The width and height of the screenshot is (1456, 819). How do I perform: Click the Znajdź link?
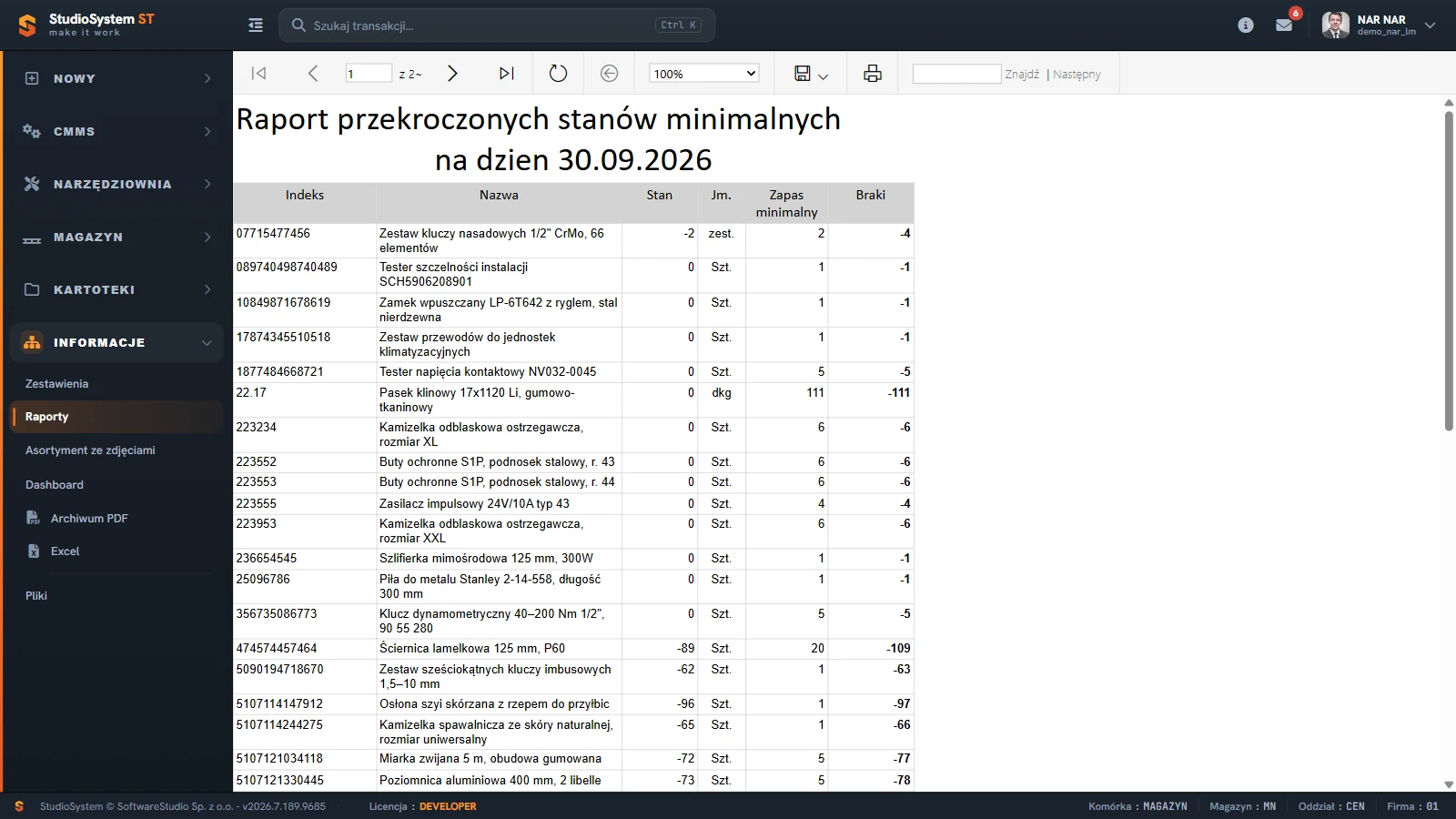(x=1022, y=74)
